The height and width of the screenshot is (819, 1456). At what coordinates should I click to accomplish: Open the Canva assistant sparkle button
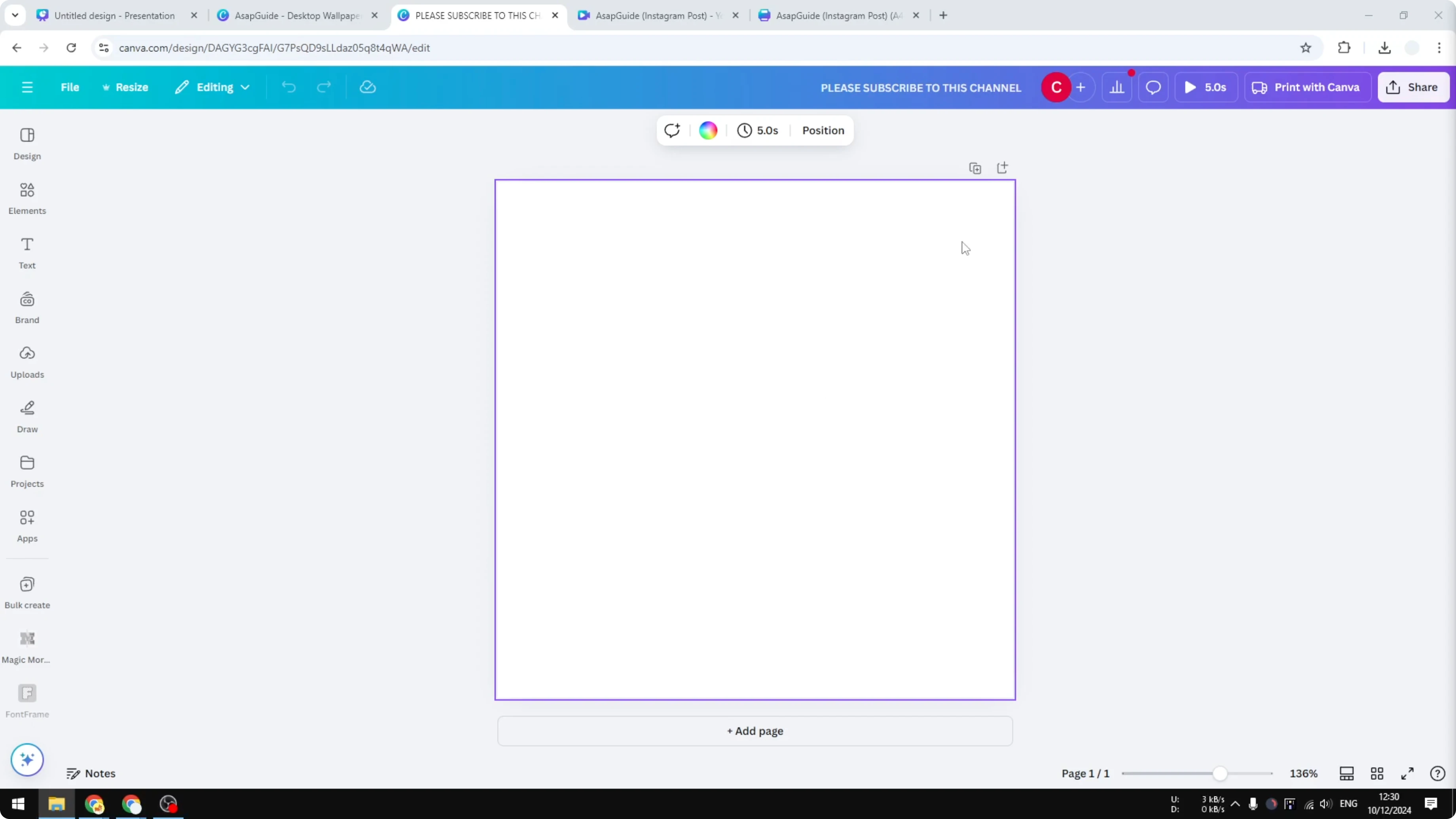tap(27, 760)
